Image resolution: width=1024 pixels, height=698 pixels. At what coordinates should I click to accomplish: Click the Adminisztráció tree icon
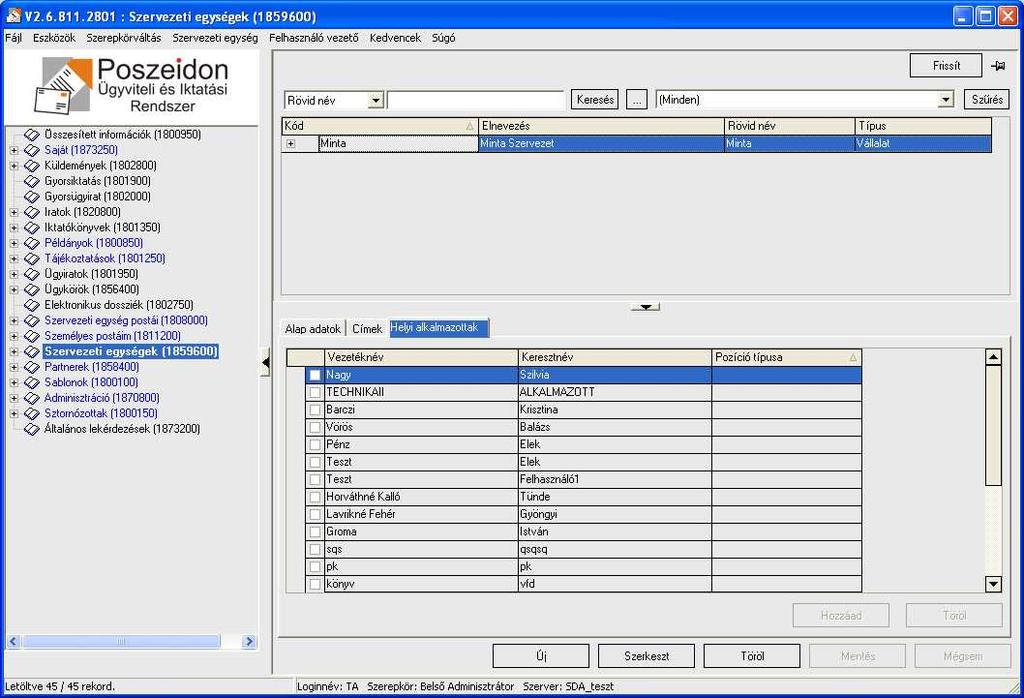pyautogui.click(x=32, y=398)
